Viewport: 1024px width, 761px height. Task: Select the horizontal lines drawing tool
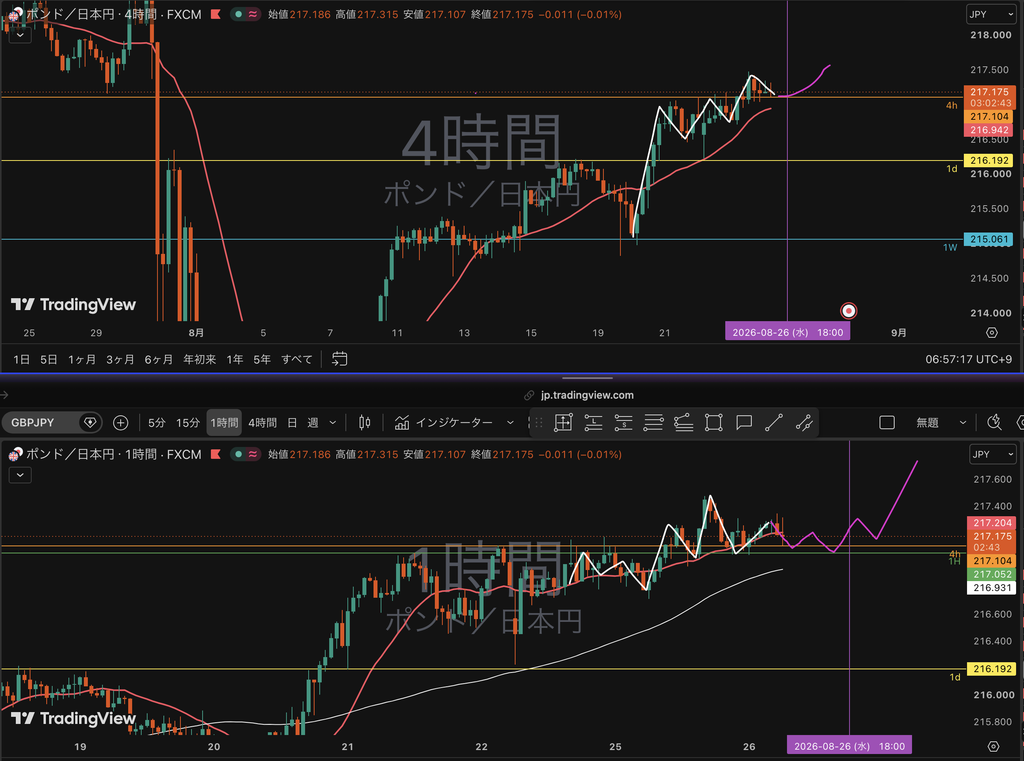coord(653,423)
